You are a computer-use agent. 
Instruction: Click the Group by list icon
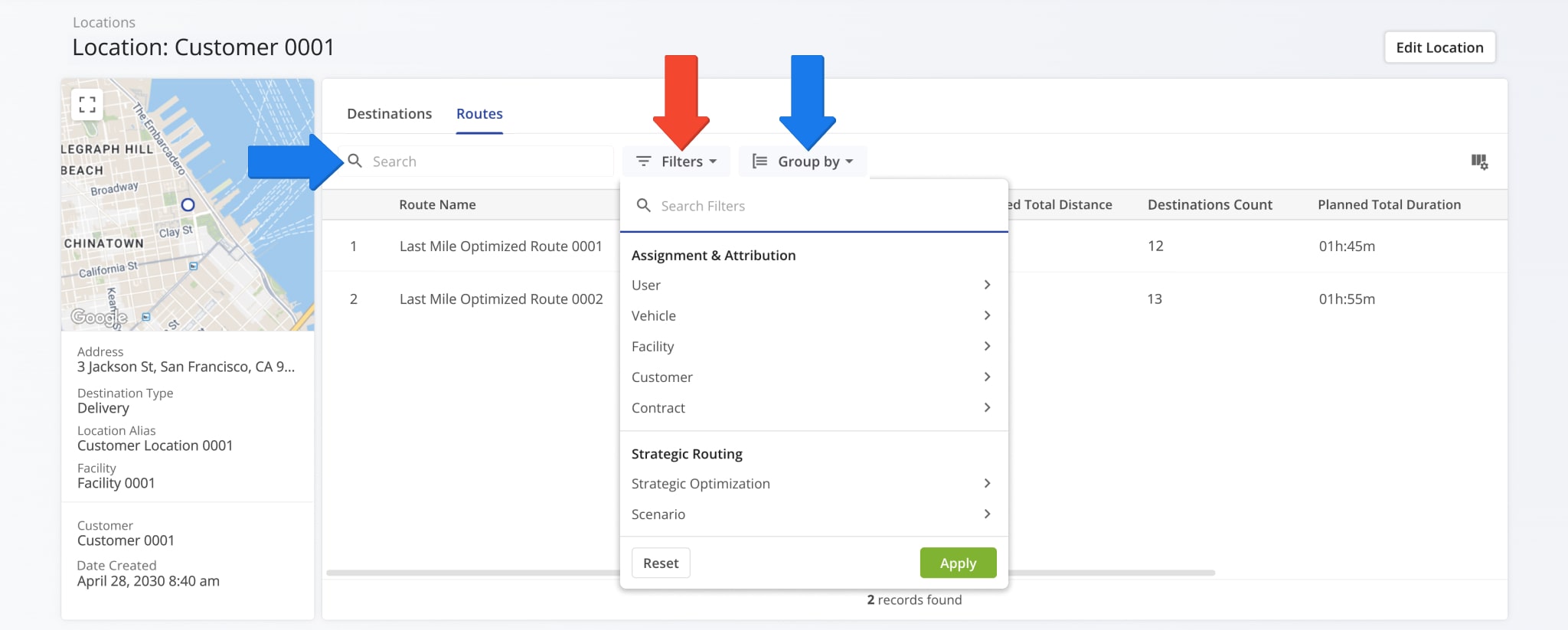coord(759,162)
